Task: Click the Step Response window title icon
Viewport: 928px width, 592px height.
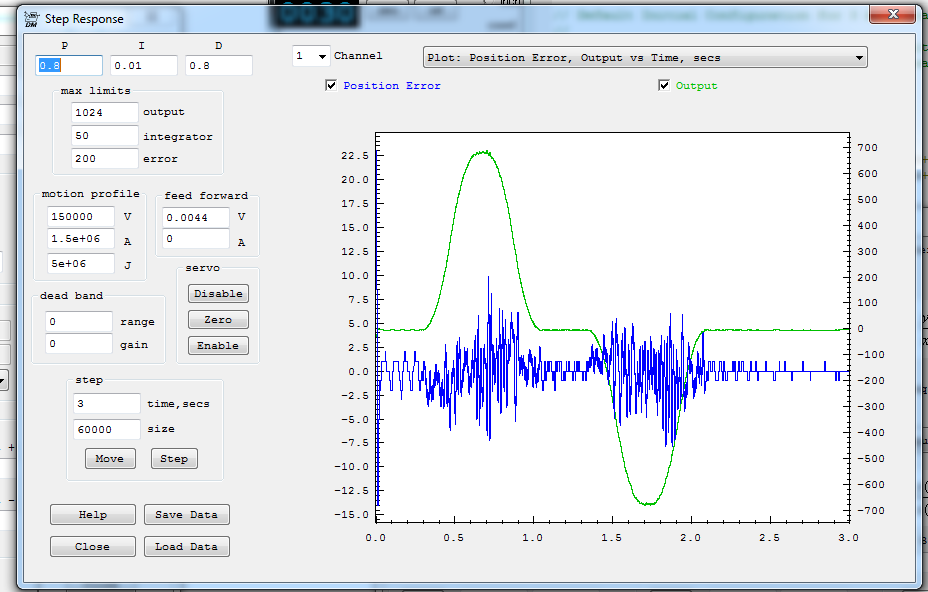Action: (x=31, y=19)
